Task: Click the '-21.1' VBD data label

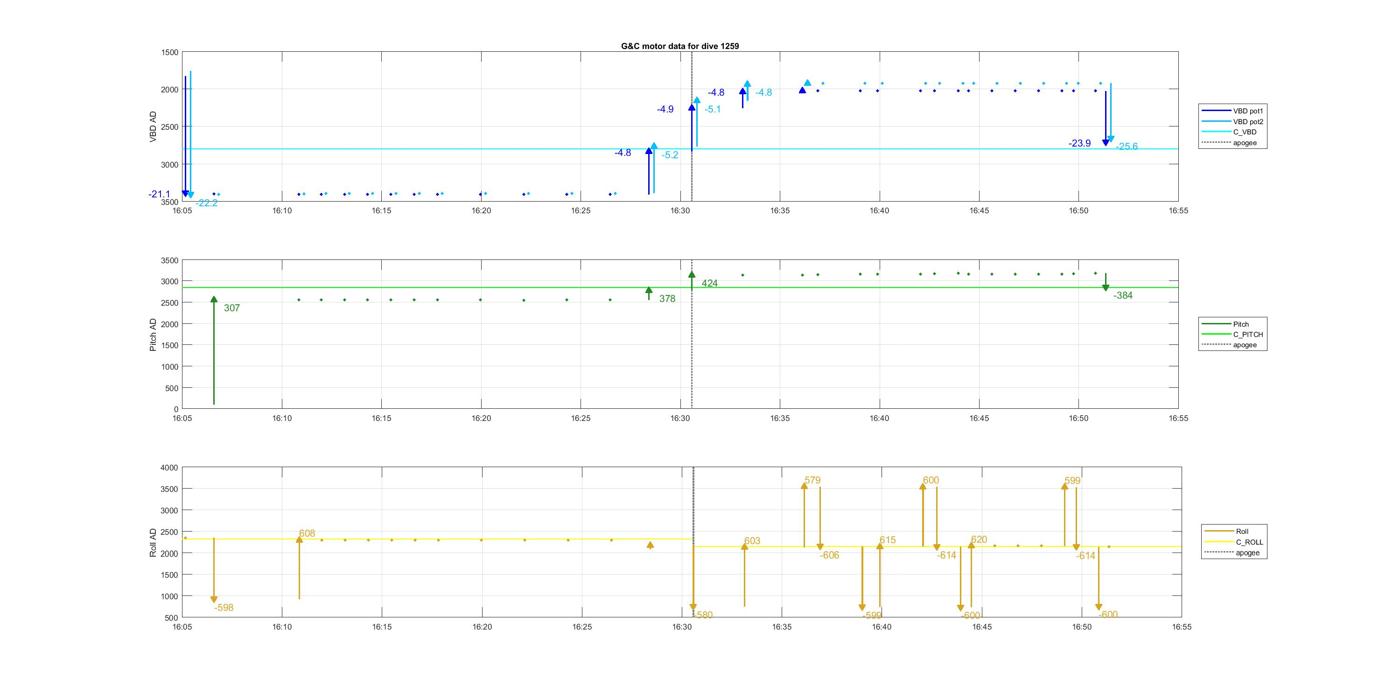Action: click(160, 194)
